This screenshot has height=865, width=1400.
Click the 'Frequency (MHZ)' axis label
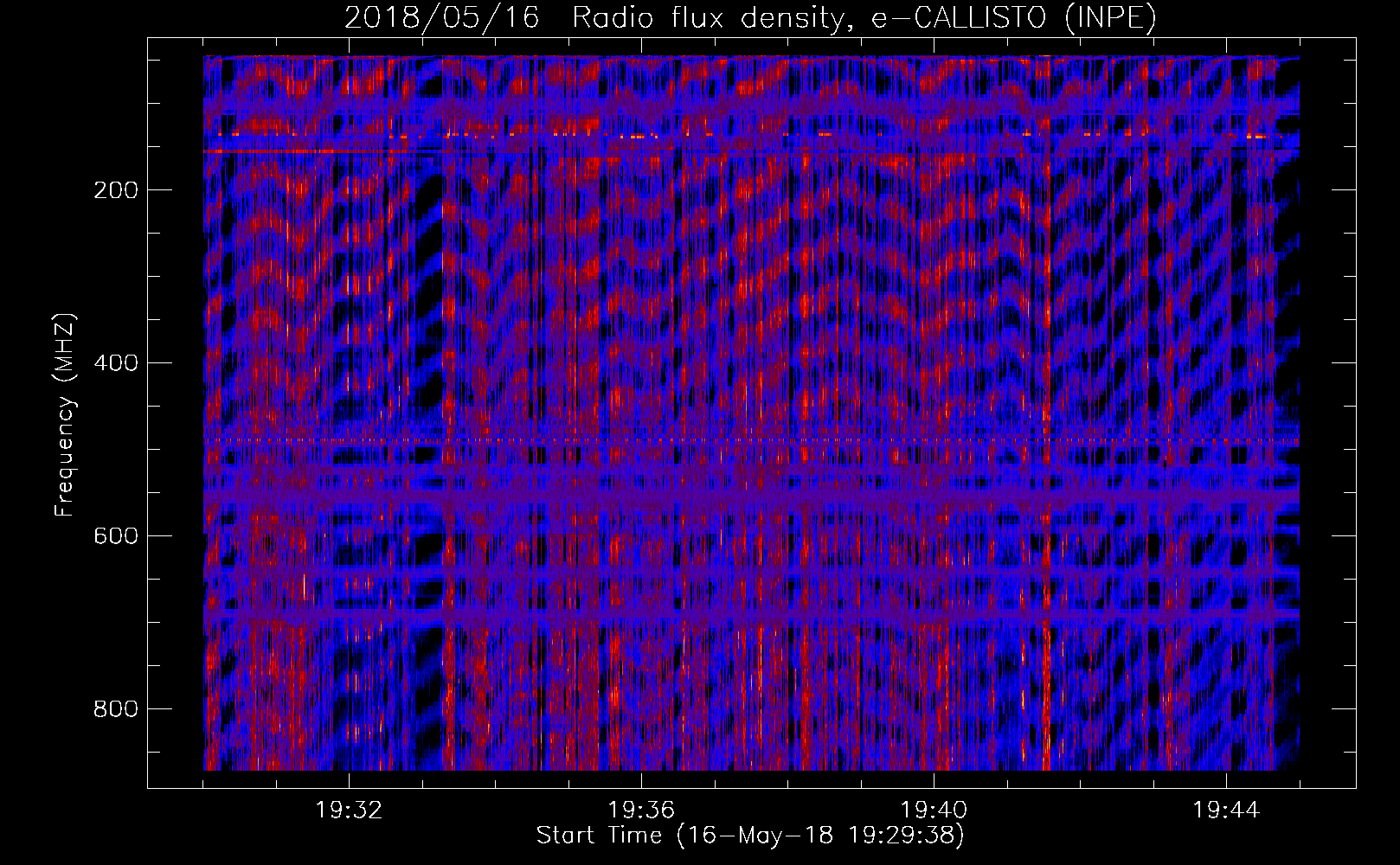pos(65,415)
